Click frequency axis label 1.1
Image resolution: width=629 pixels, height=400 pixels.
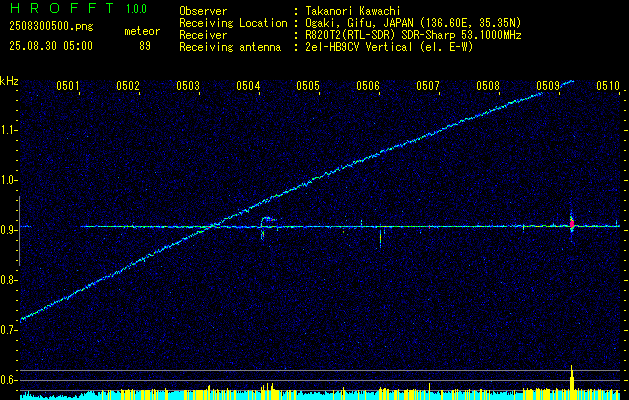click(x=8, y=130)
